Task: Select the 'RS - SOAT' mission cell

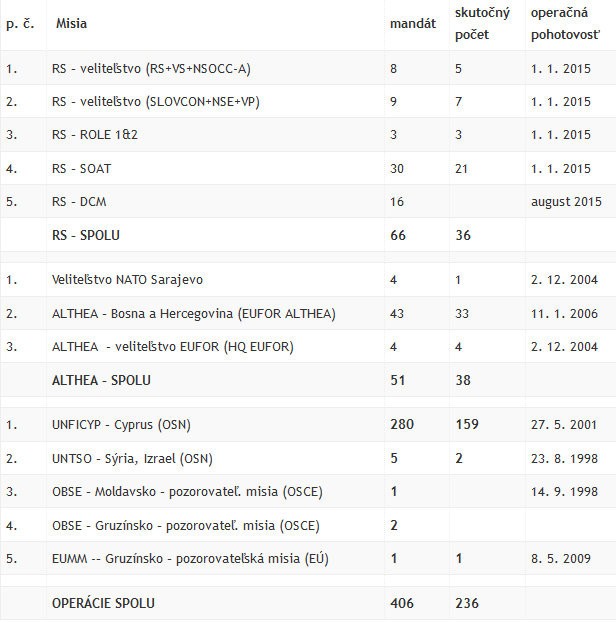Action: [x=85, y=168]
